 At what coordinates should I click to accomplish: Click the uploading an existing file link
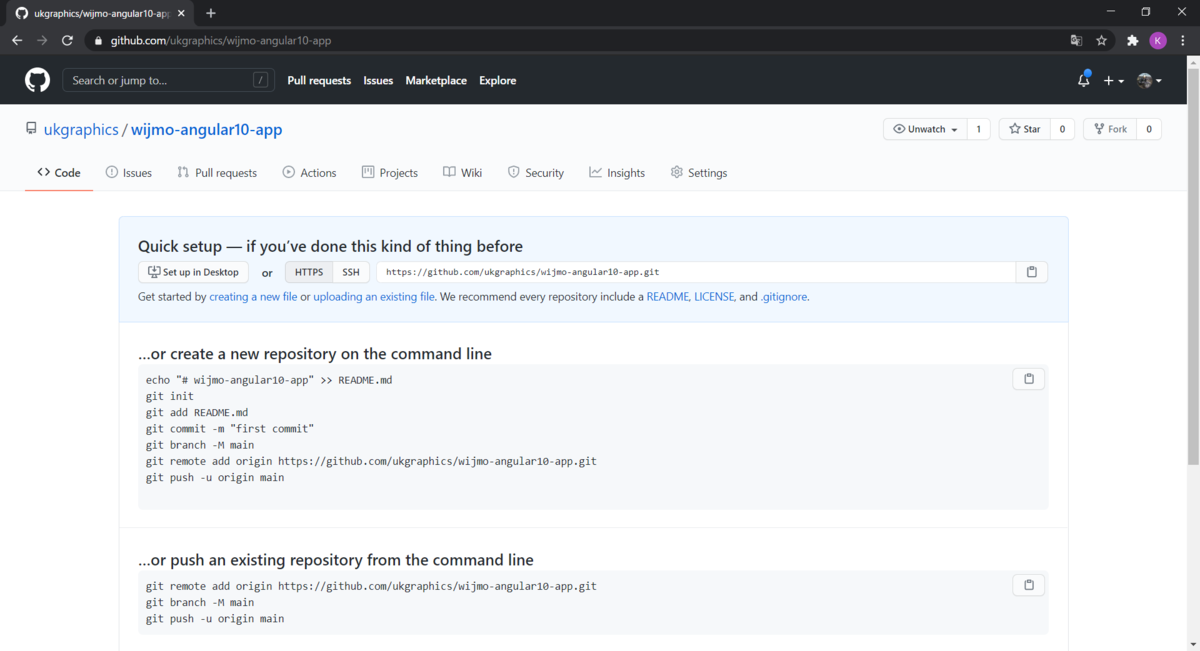[374, 297]
